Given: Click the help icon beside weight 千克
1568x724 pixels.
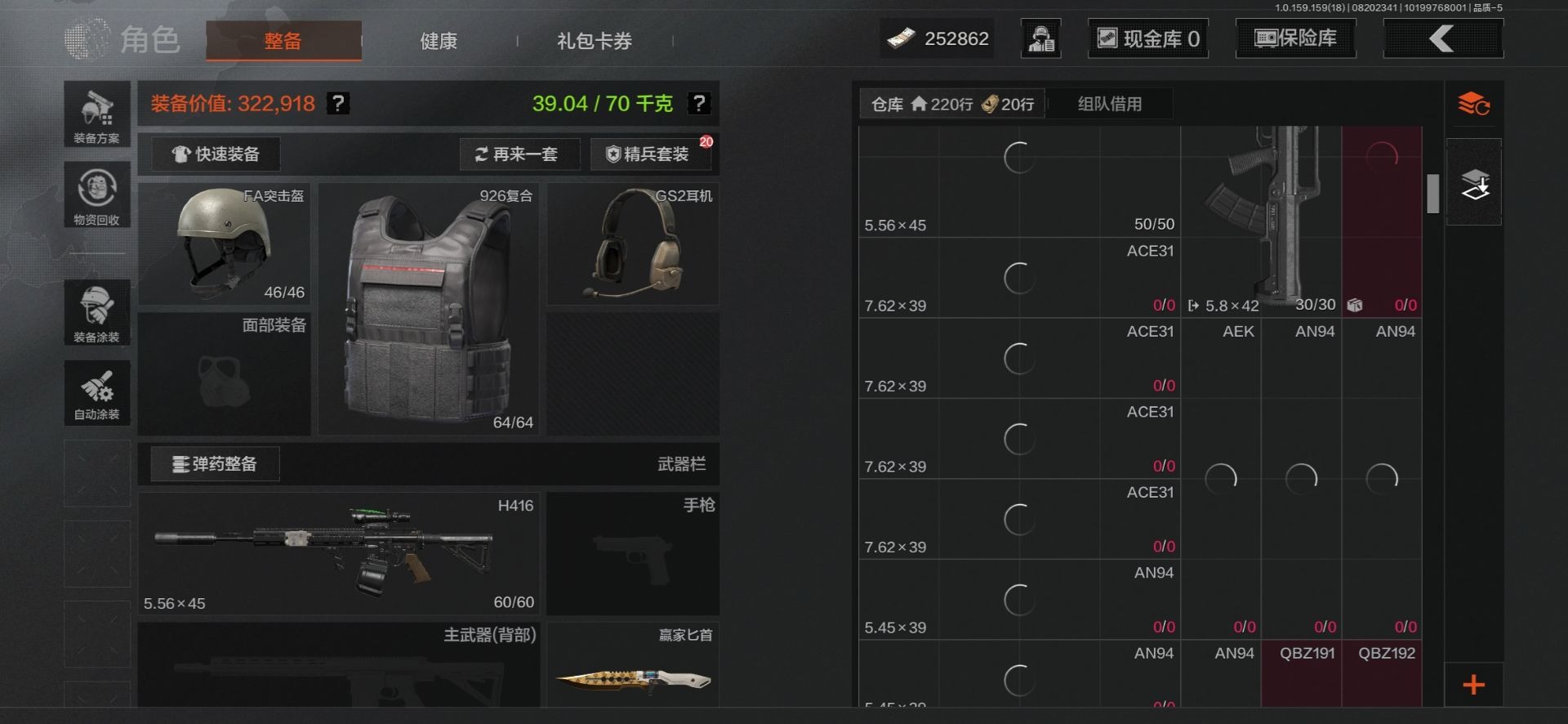Looking at the screenshot, I should click(698, 104).
